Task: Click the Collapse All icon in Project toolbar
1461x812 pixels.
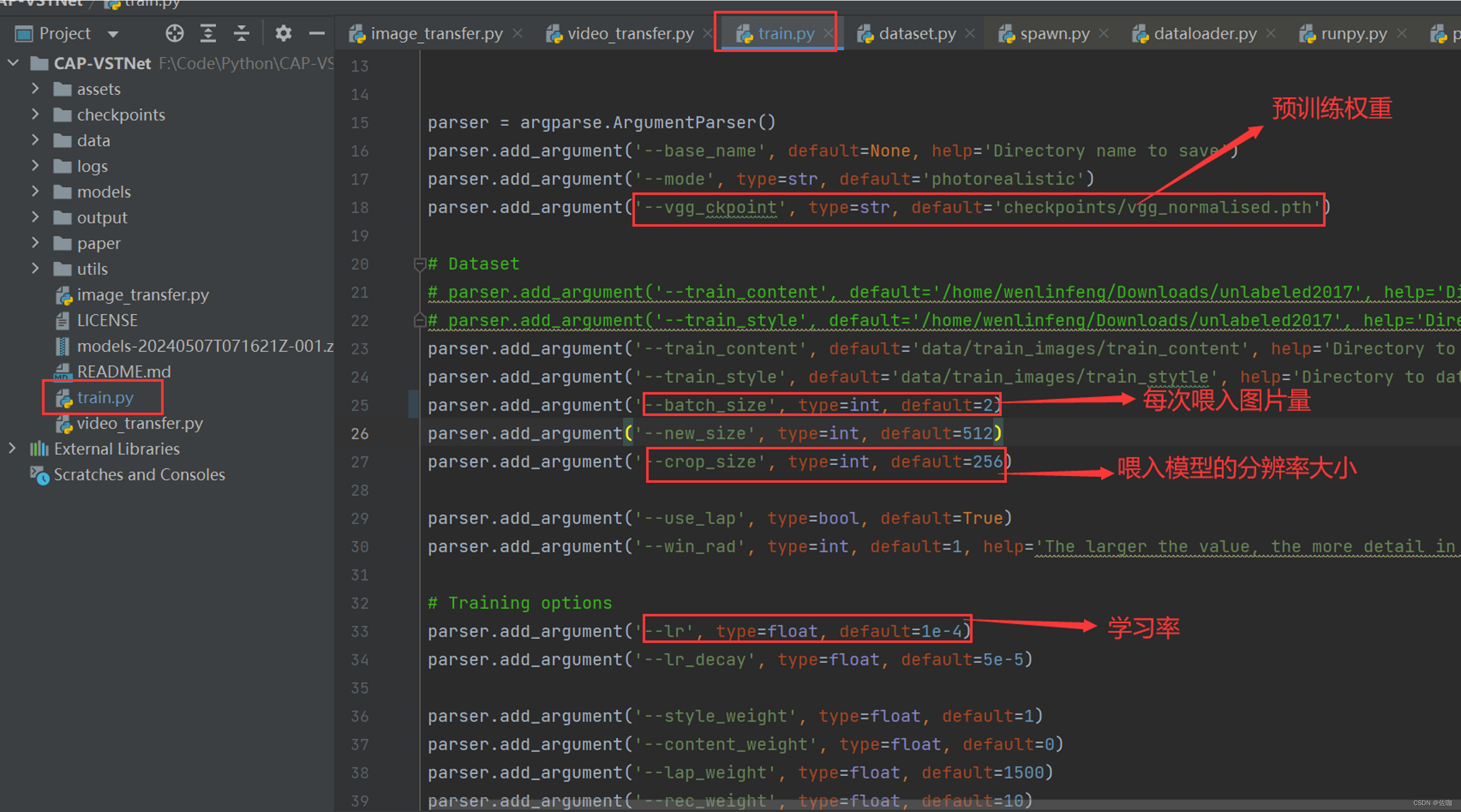Action: pyautogui.click(x=242, y=34)
